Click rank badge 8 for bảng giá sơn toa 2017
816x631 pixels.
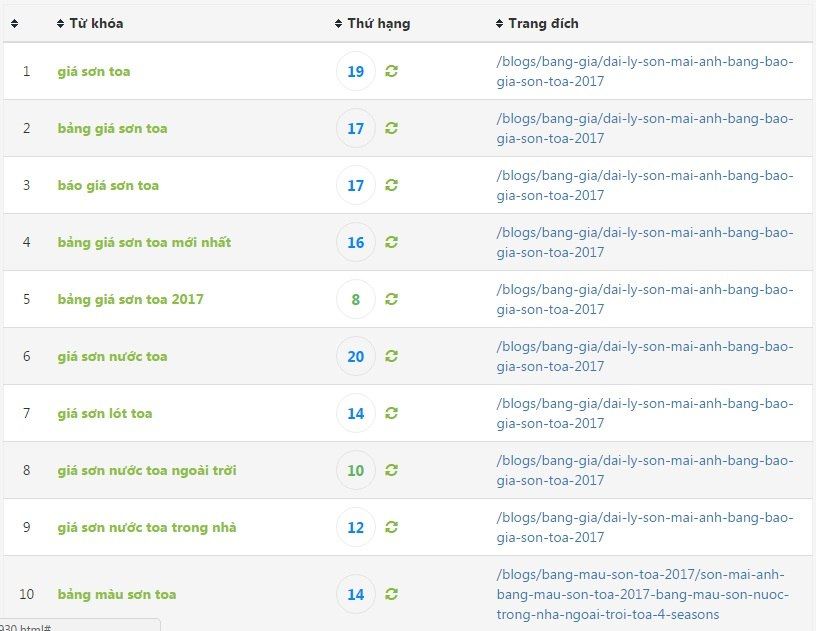[x=356, y=299]
